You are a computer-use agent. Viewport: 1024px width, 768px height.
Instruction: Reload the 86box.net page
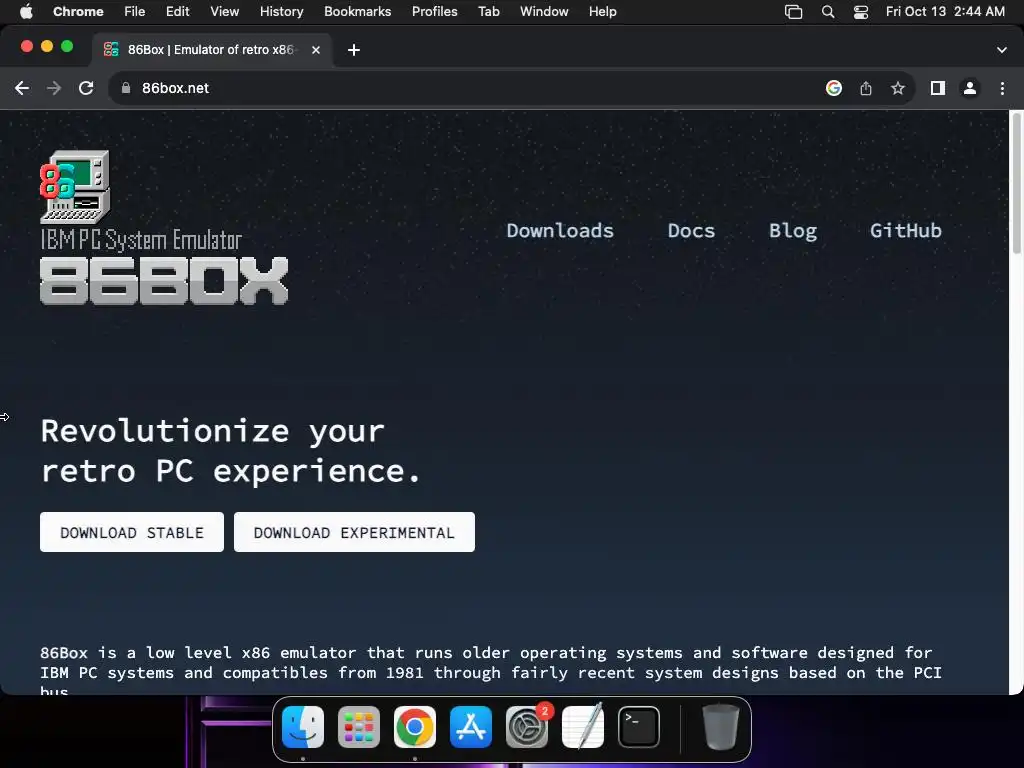point(86,88)
